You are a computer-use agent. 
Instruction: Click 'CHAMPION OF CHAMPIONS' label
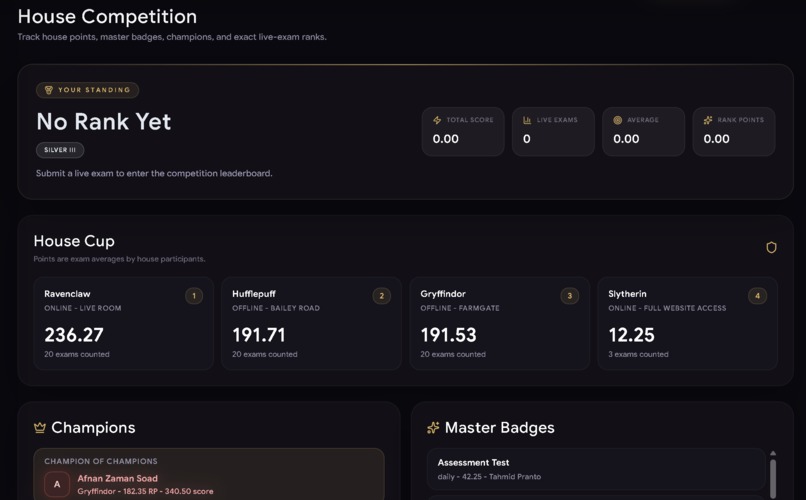pos(101,461)
